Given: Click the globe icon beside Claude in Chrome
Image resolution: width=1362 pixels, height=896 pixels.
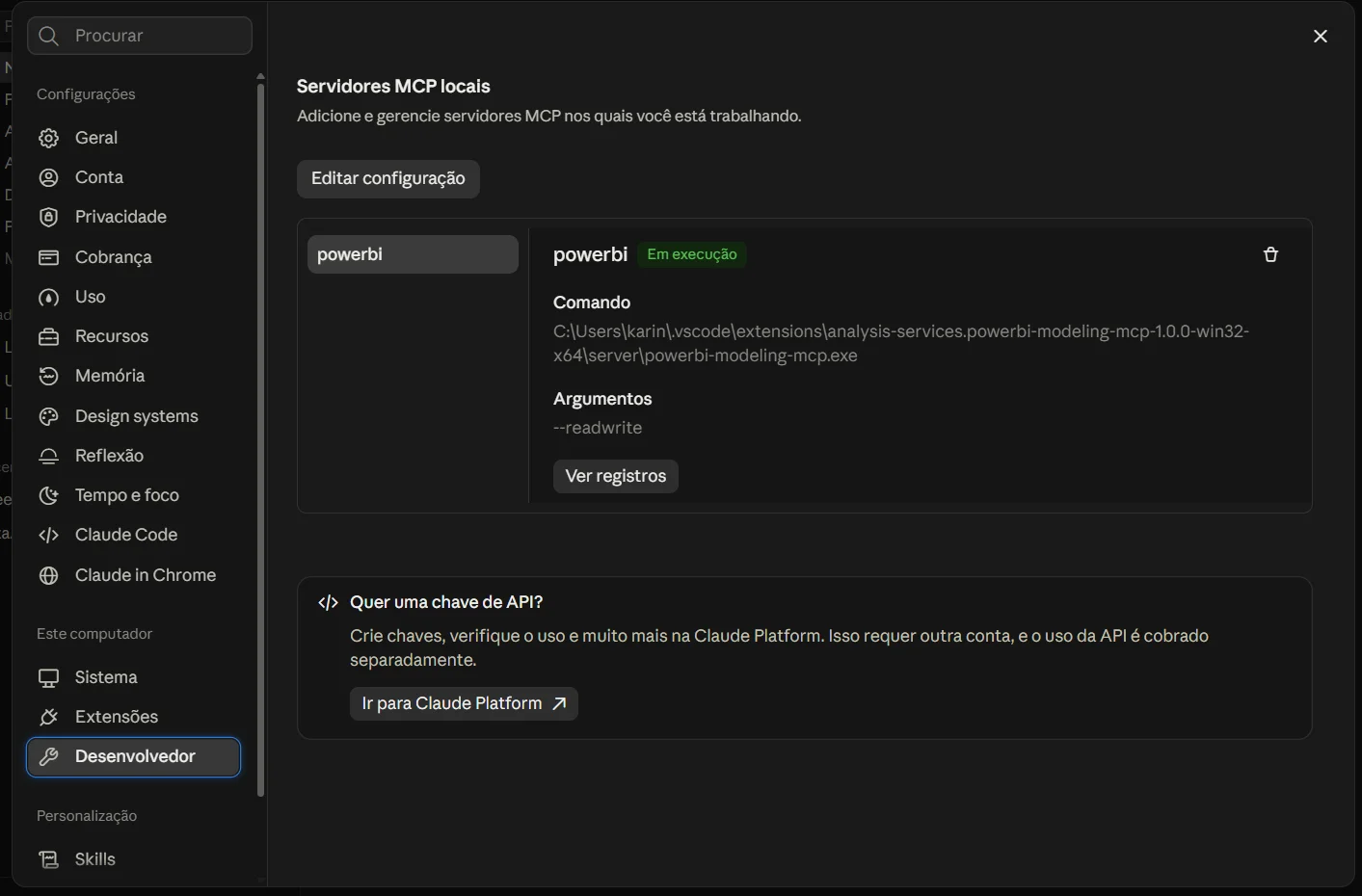Looking at the screenshot, I should pos(48,575).
